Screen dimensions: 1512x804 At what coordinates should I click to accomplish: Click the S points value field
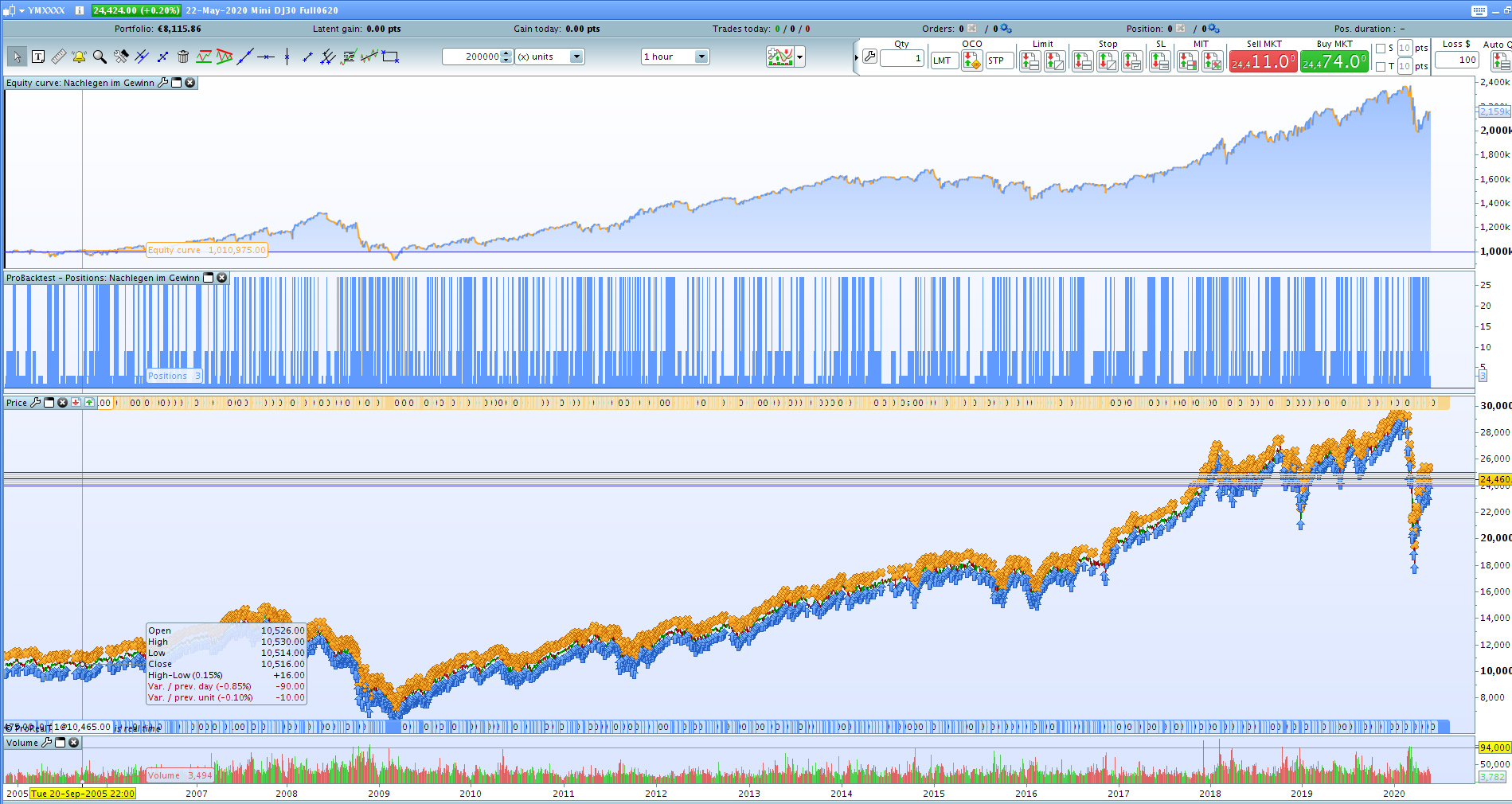(1405, 49)
